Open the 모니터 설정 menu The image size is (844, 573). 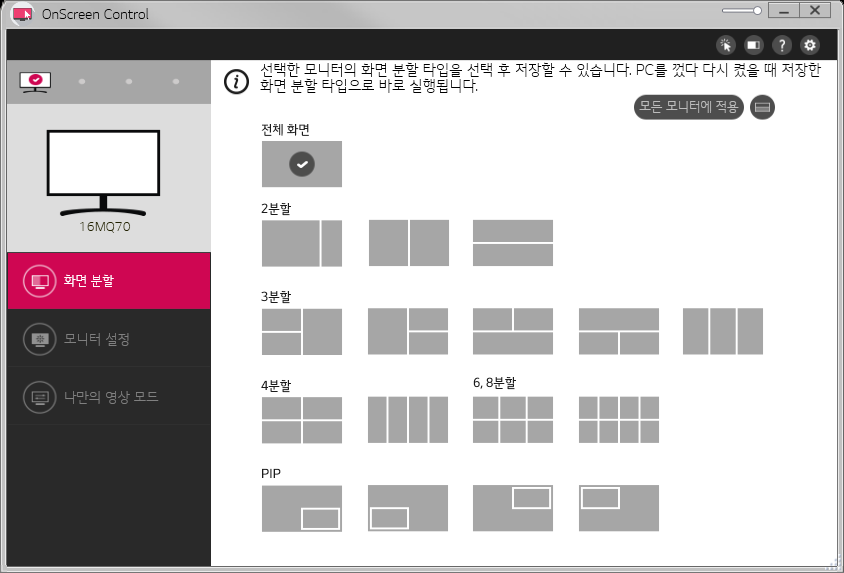tap(109, 338)
